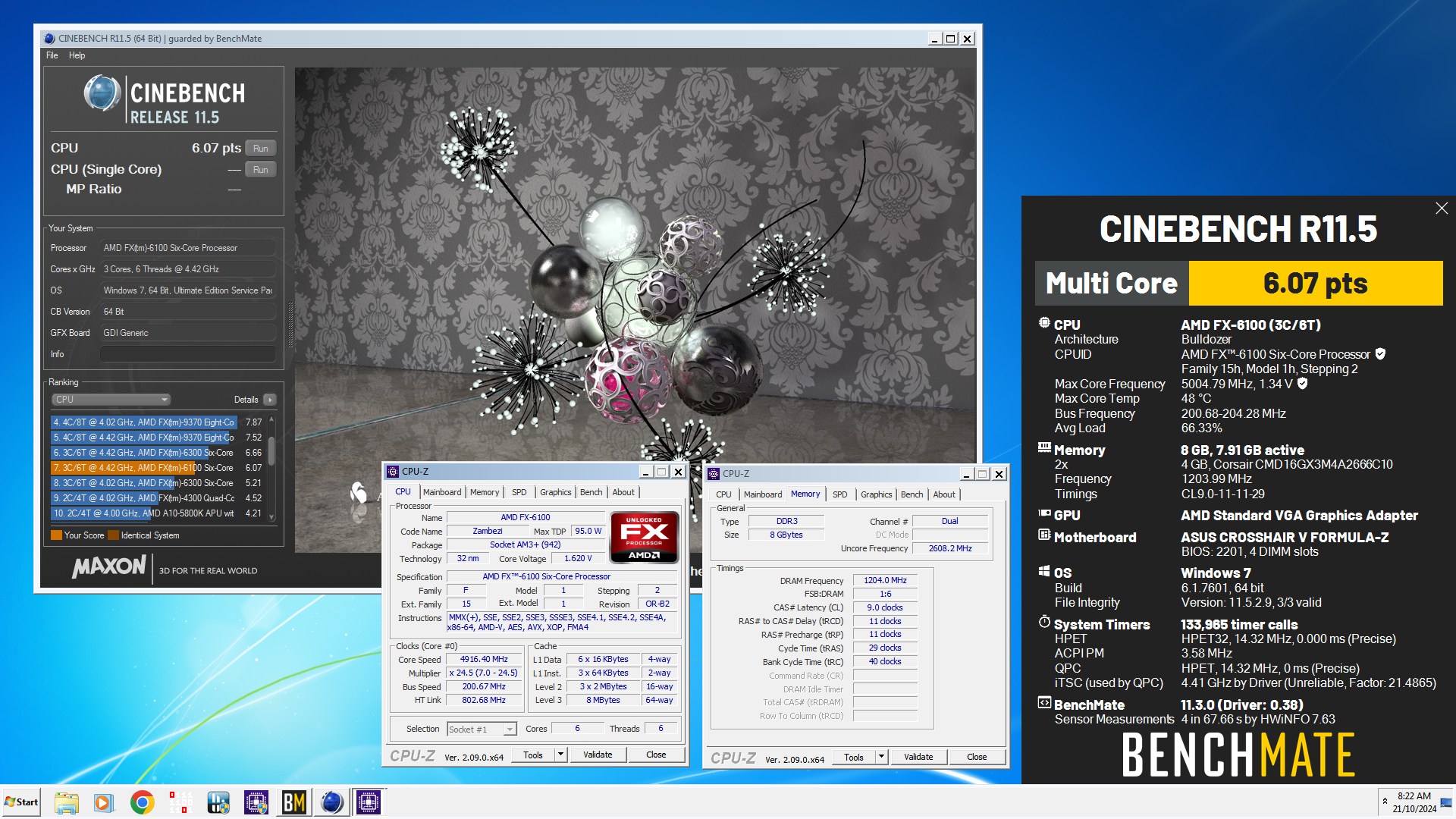
Task: Click the CPU-Z taskbar icon with shield
Action: pos(256,802)
